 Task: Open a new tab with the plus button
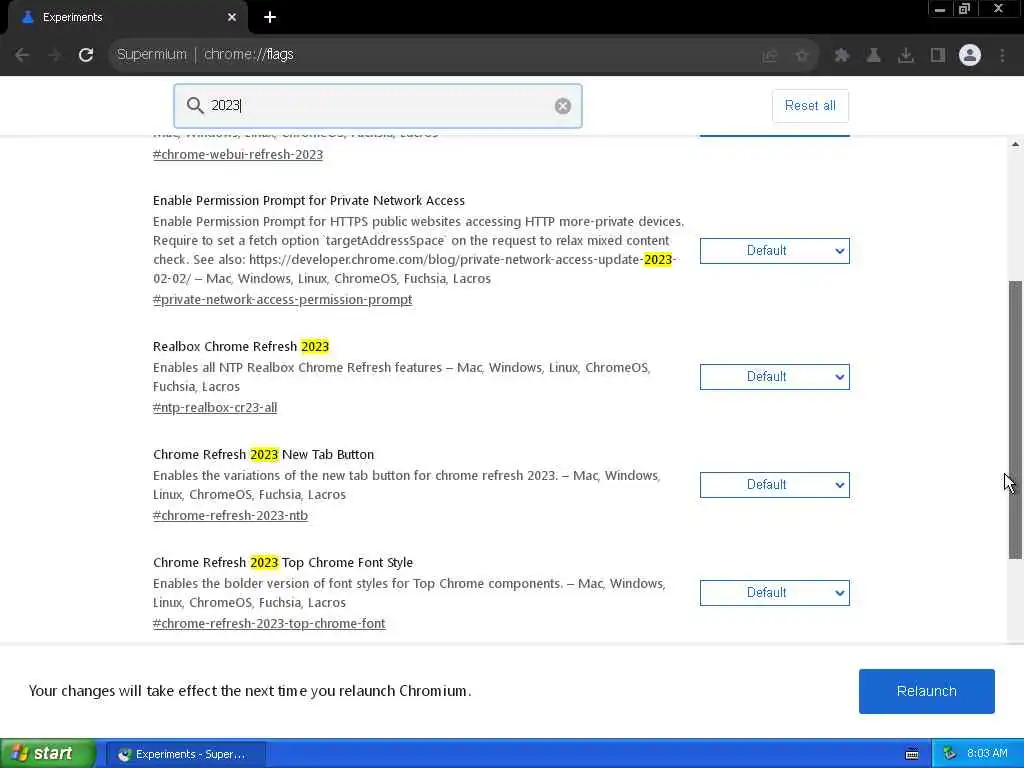[x=270, y=18]
